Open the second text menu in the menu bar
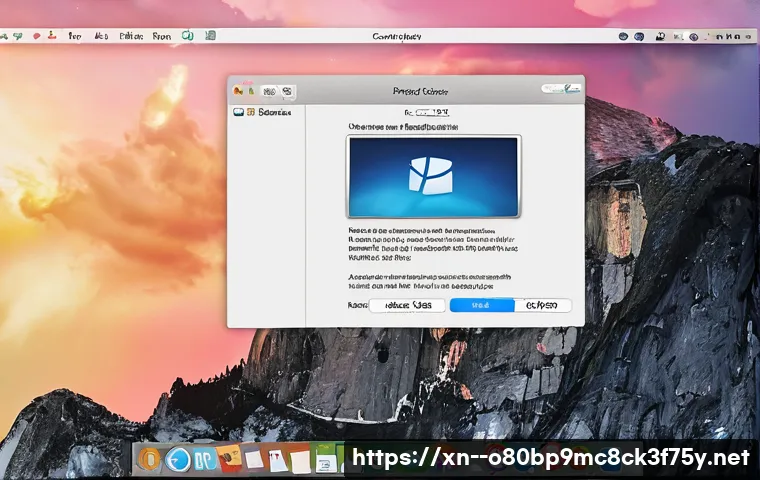 coord(101,36)
